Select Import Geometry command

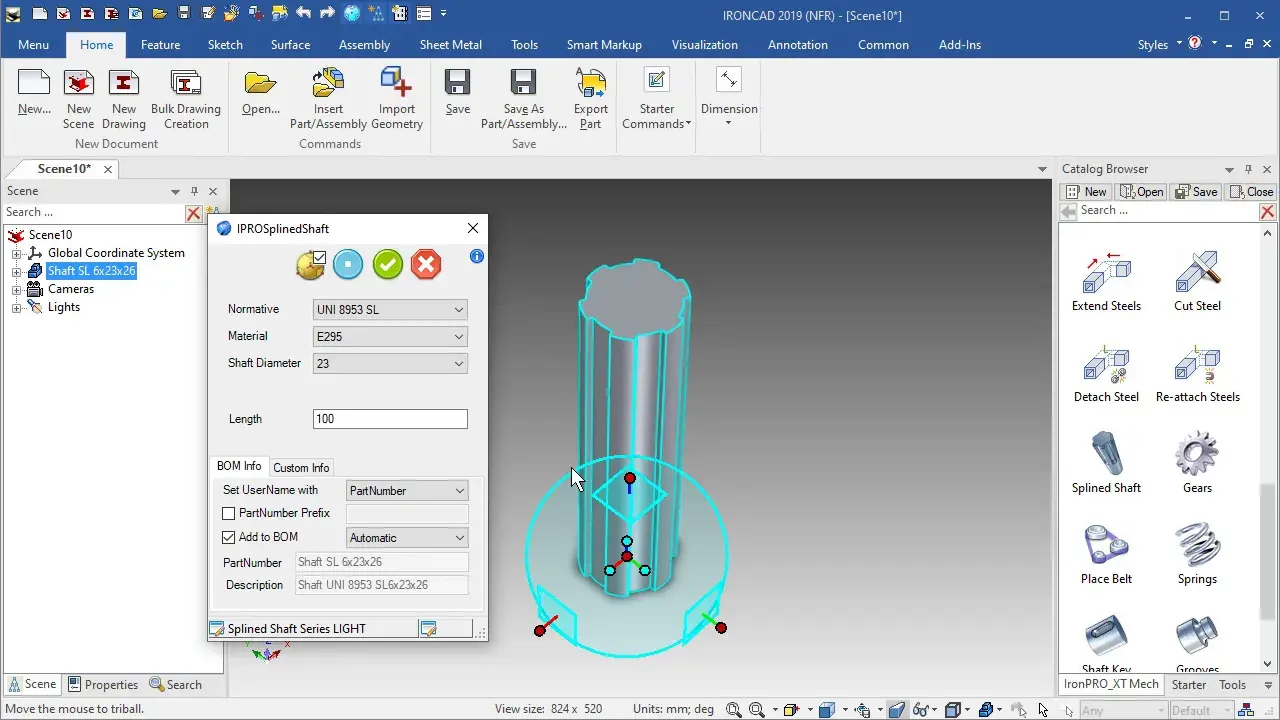click(397, 100)
